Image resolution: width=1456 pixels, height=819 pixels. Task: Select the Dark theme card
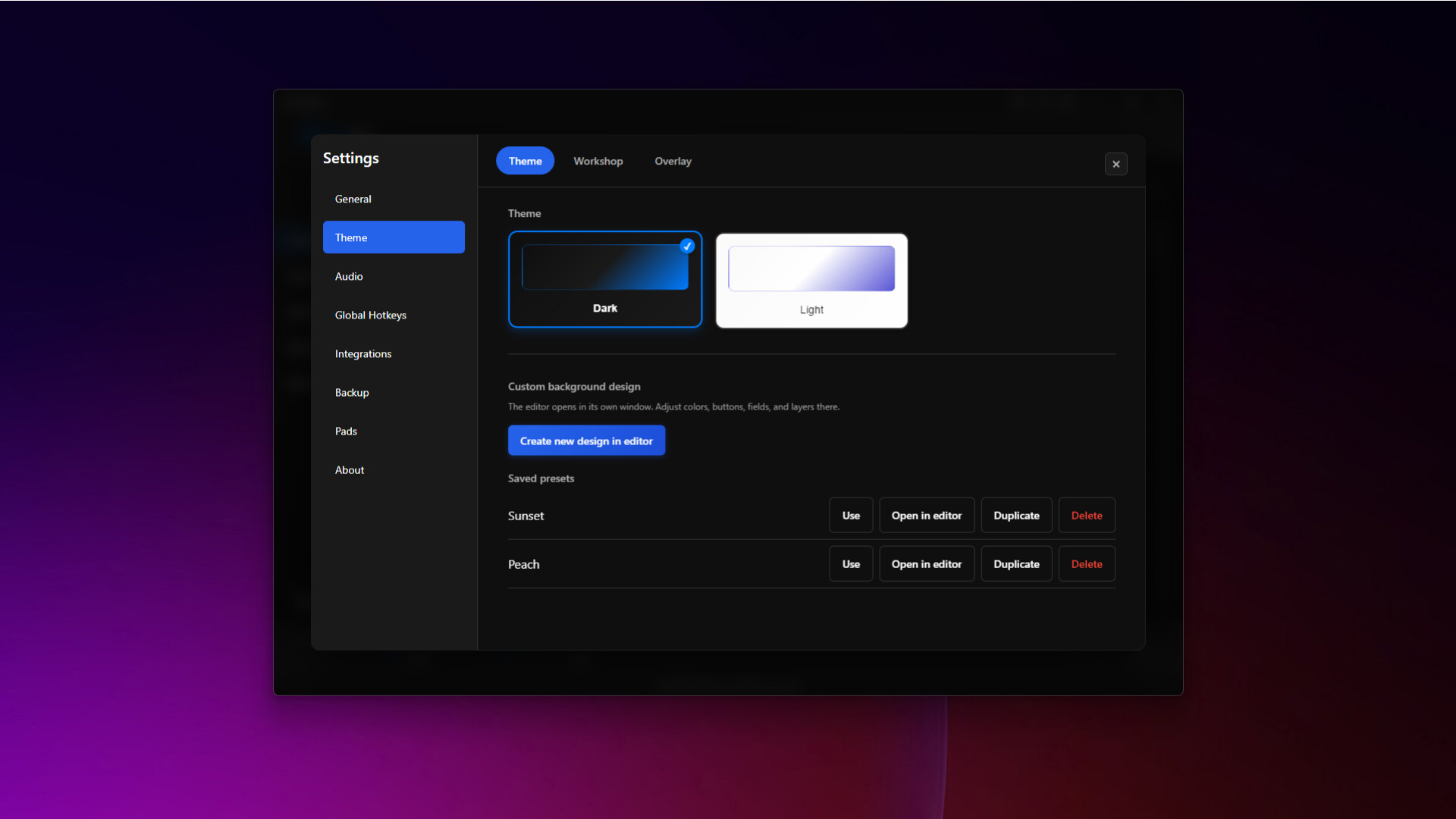coord(605,279)
